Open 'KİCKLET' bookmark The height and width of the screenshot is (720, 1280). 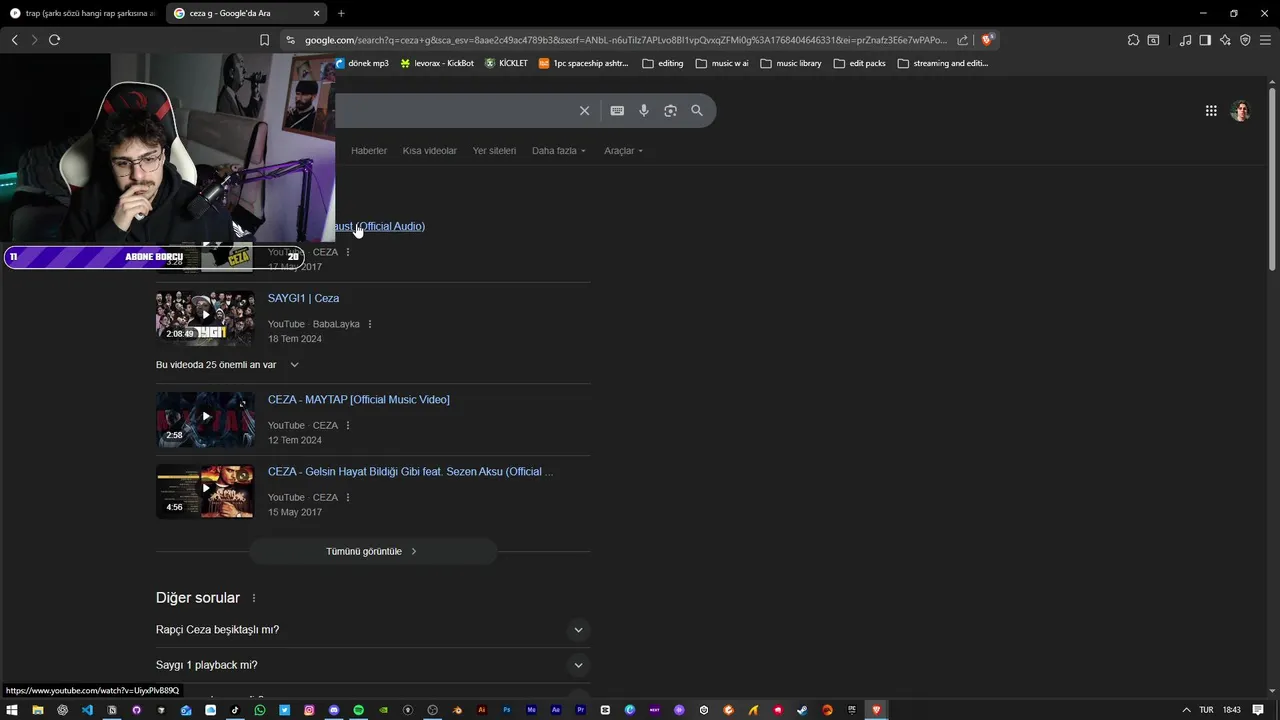506,63
